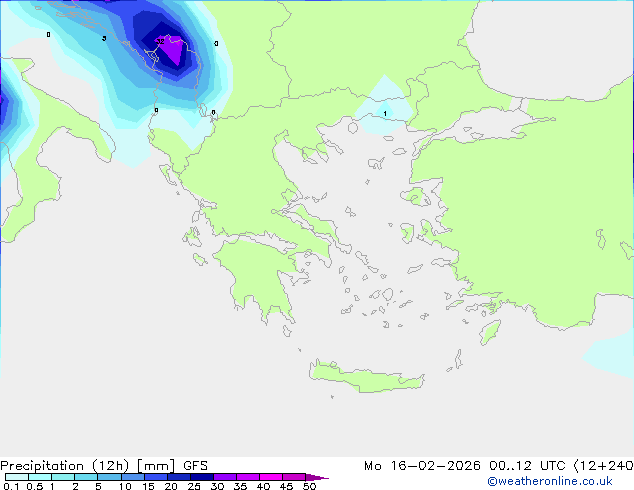Click the above-50 arrow tip of the legend

[x=317, y=477]
